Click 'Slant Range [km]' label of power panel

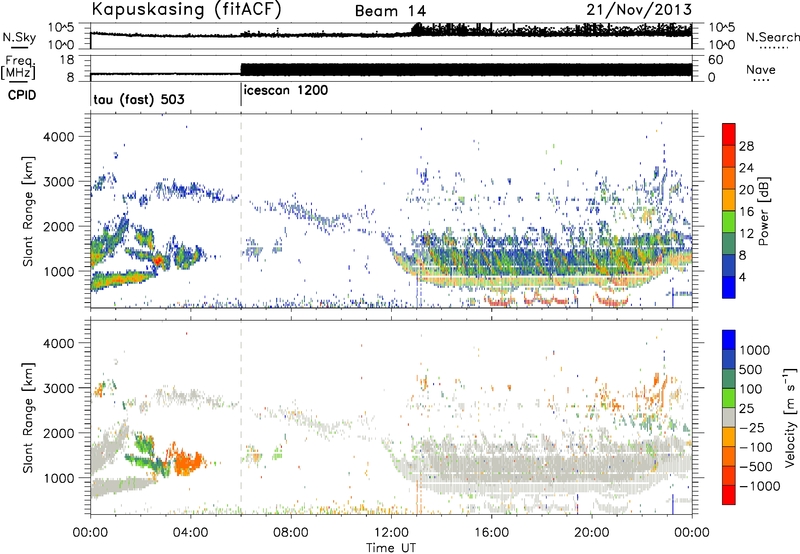[x=28, y=212]
